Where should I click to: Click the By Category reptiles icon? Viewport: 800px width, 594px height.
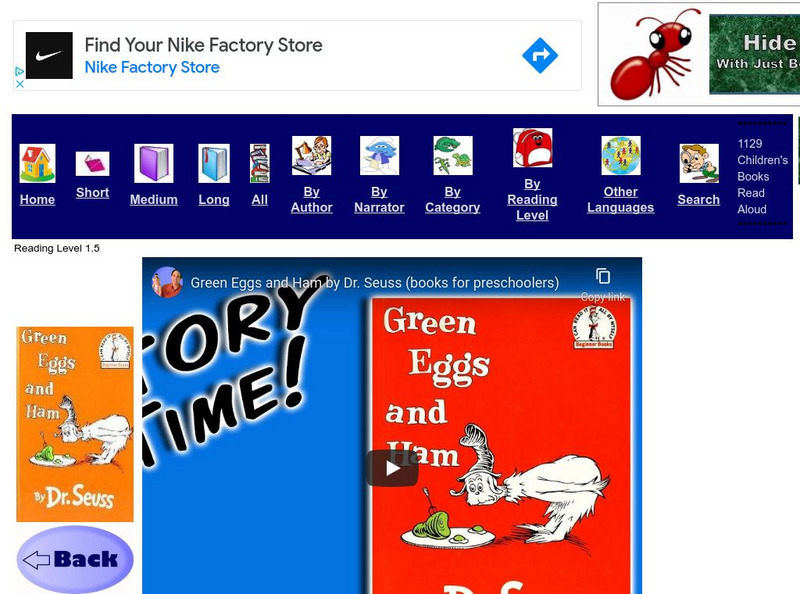click(453, 156)
